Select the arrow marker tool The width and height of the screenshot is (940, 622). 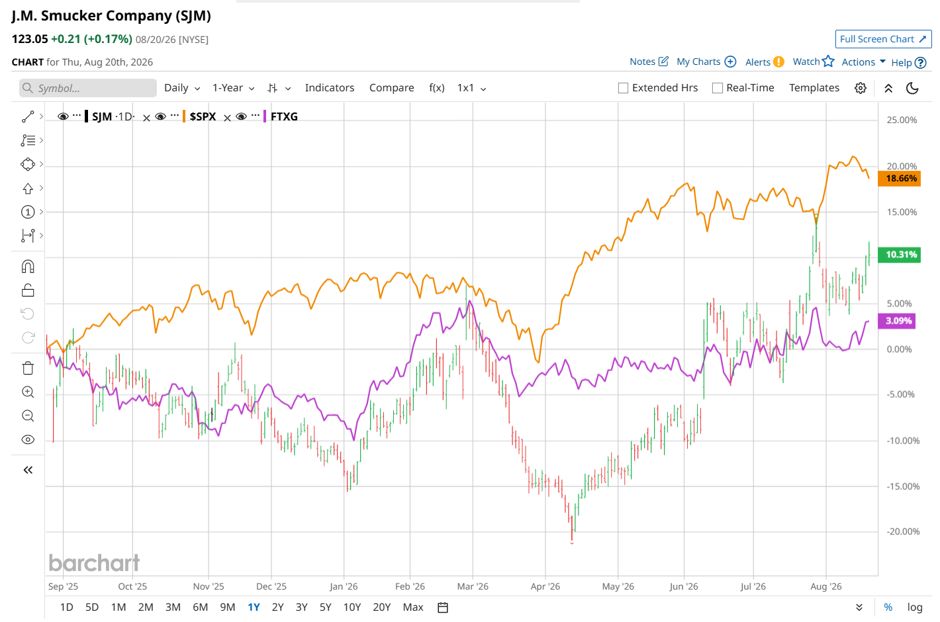click(28, 188)
